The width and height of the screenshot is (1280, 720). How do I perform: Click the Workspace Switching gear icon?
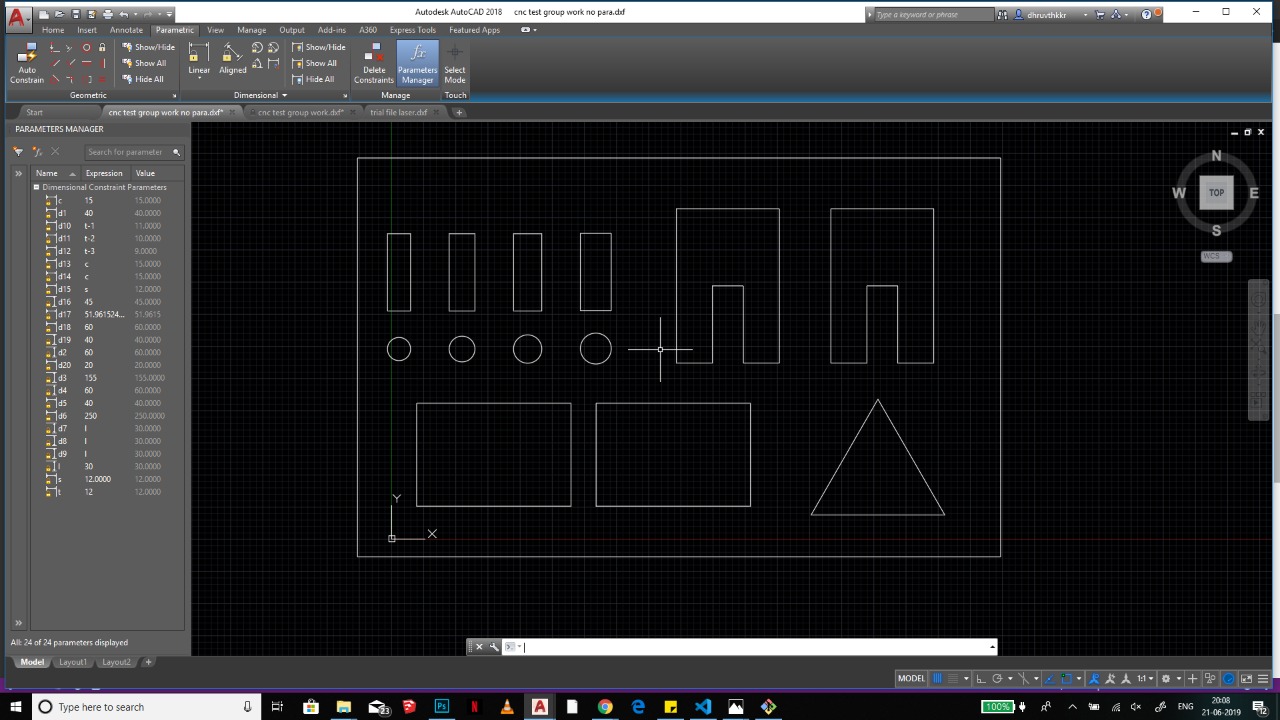[1165, 679]
